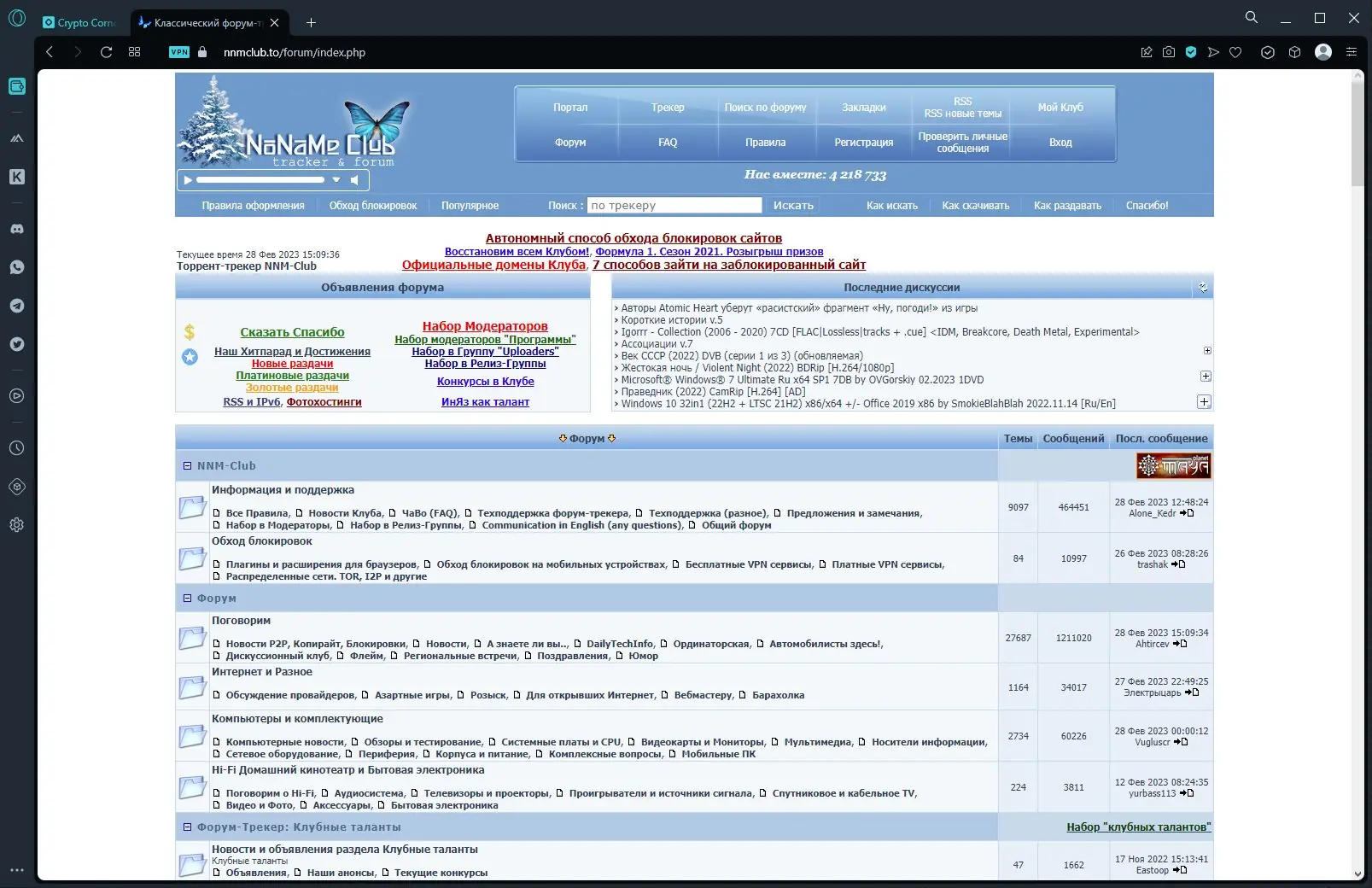
Task: Refresh the Последние дискуссии list
Action: tap(1203, 288)
